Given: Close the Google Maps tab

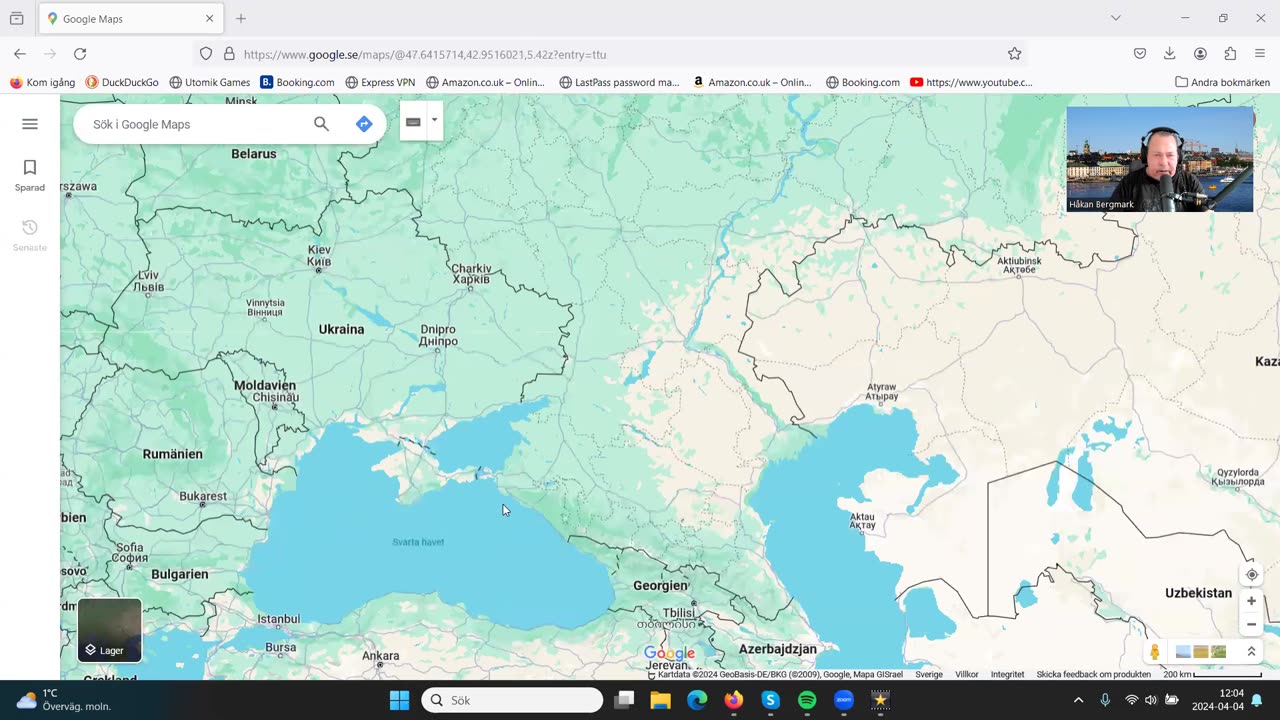Looking at the screenshot, I should click(x=209, y=18).
